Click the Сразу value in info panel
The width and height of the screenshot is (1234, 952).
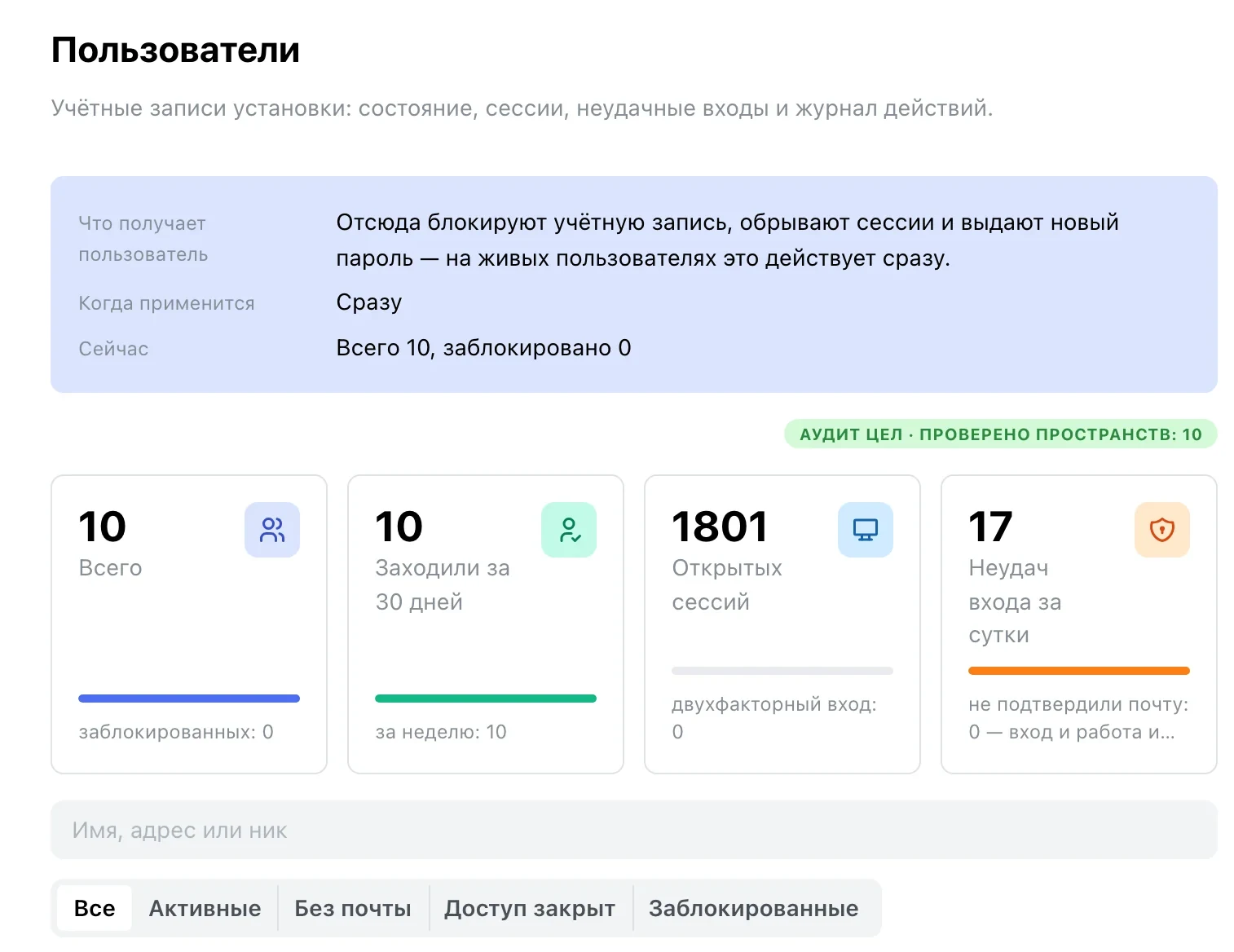pos(369,302)
